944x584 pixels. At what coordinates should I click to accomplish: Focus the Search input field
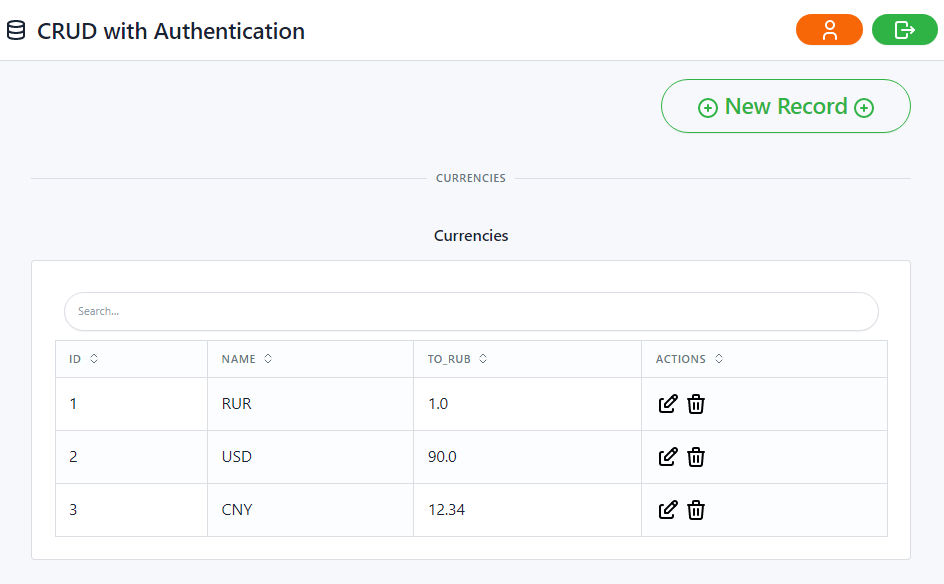471,311
